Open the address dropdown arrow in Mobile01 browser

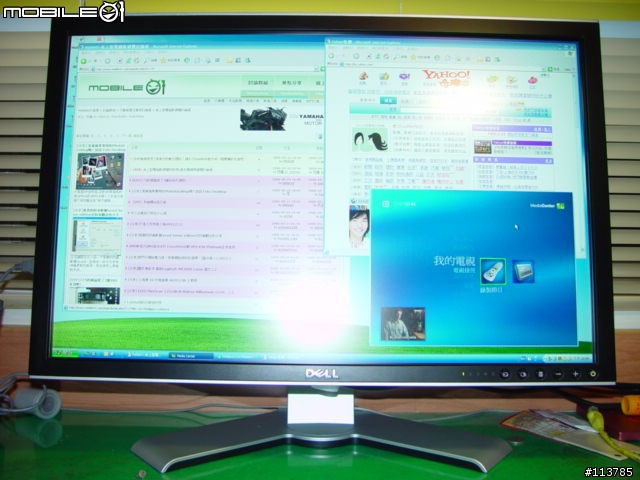pyautogui.click(x=316, y=69)
